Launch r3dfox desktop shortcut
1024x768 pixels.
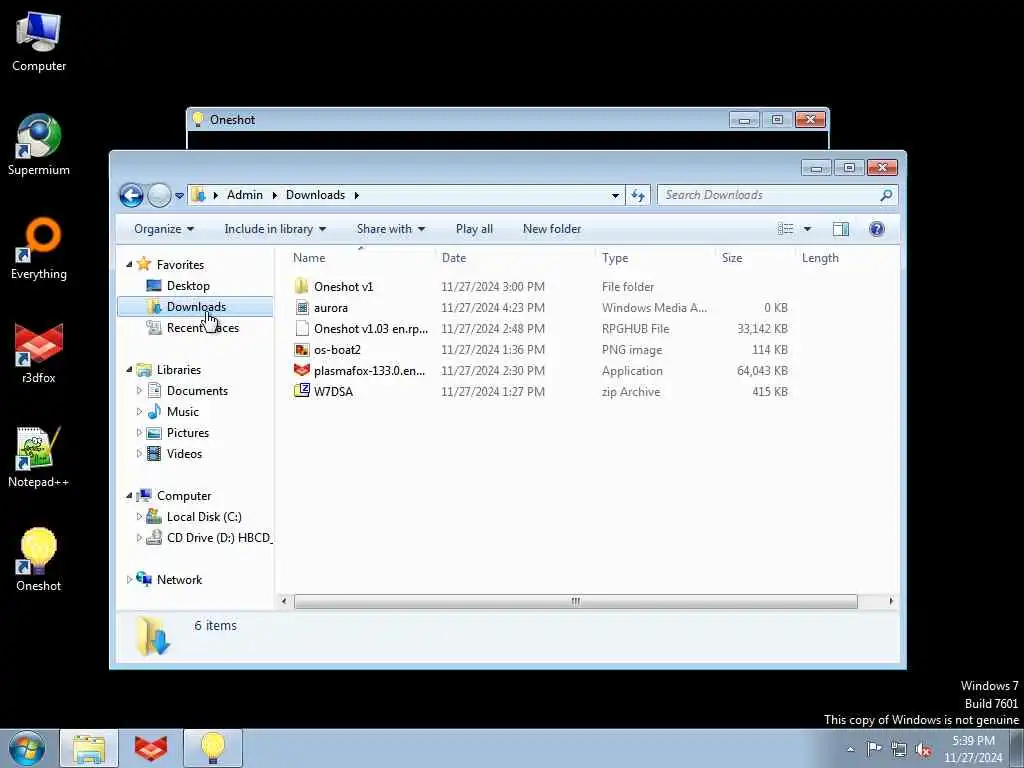[39, 353]
